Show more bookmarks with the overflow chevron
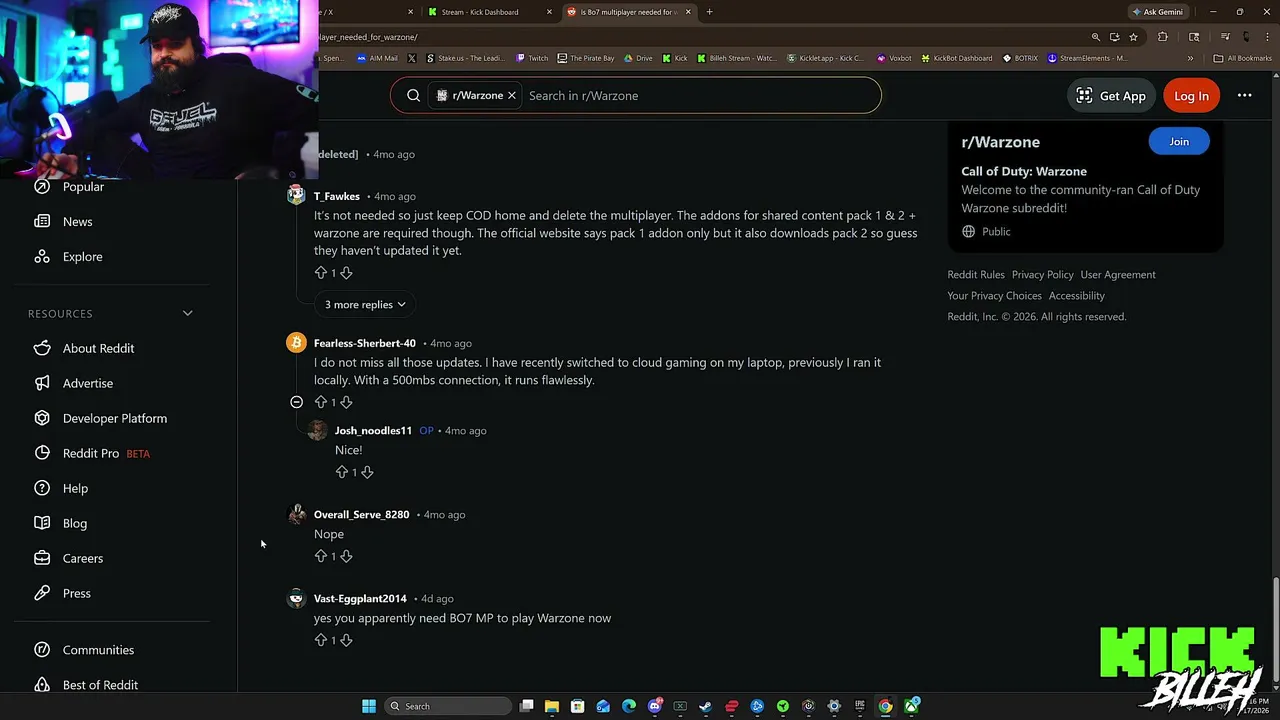Screen dimensions: 1280x720 click(x=1190, y=58)
